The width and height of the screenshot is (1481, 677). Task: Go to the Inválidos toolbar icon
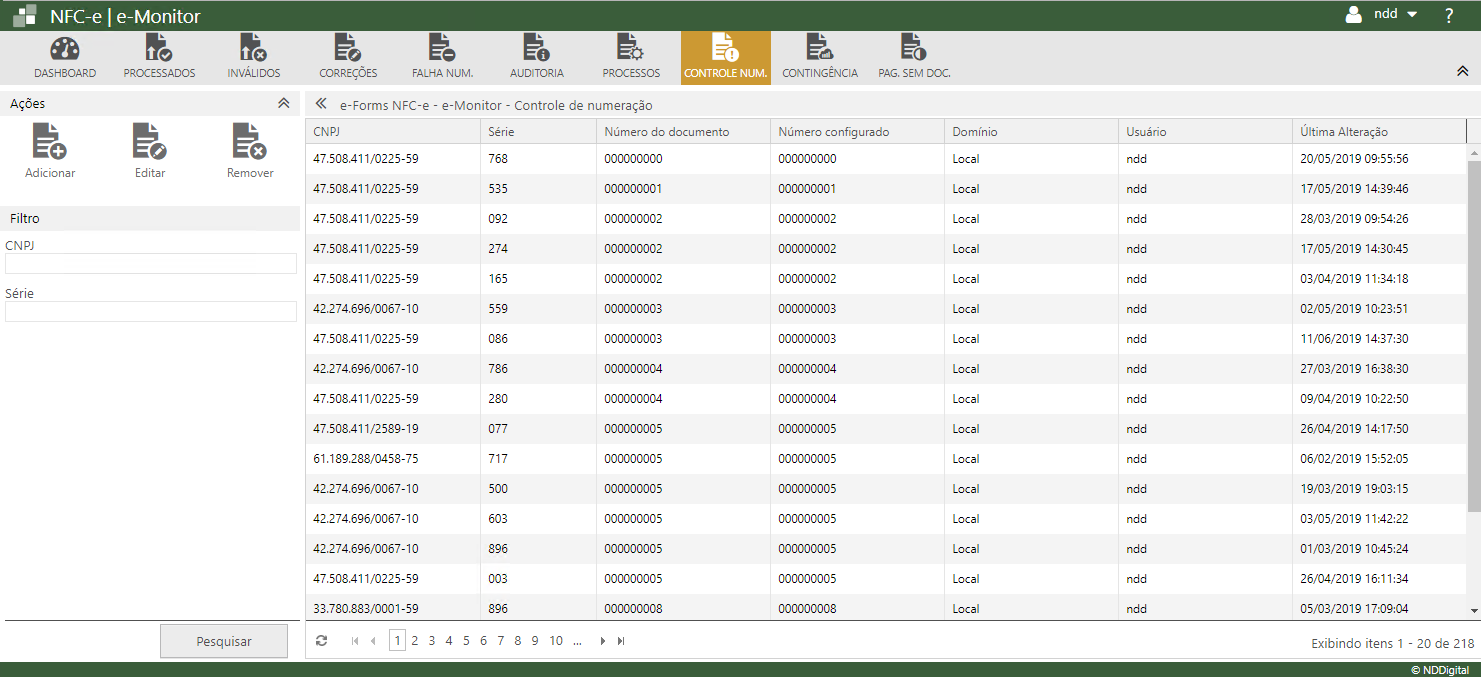tap(253, 49)
